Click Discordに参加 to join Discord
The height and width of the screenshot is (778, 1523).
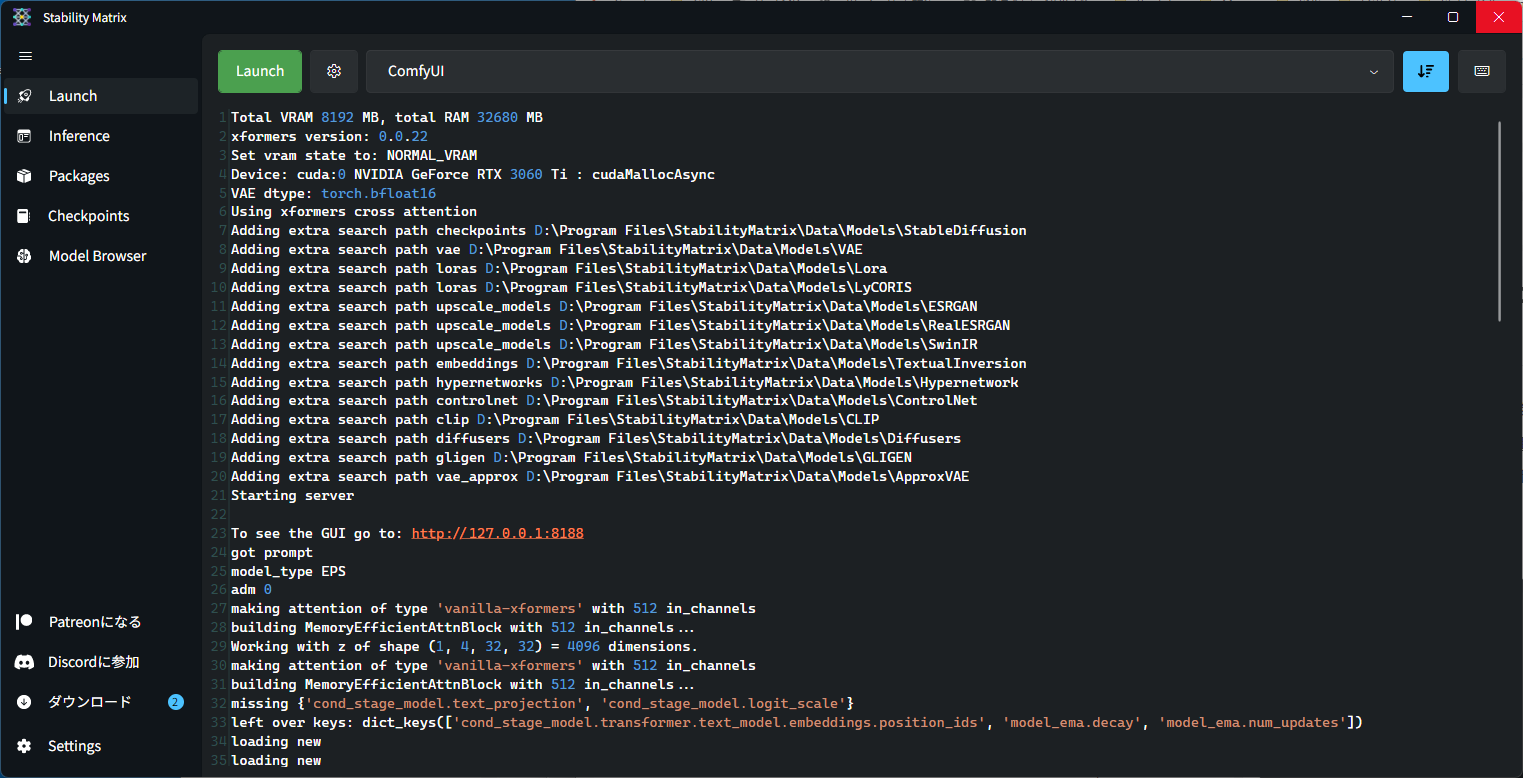coord(100,662)
